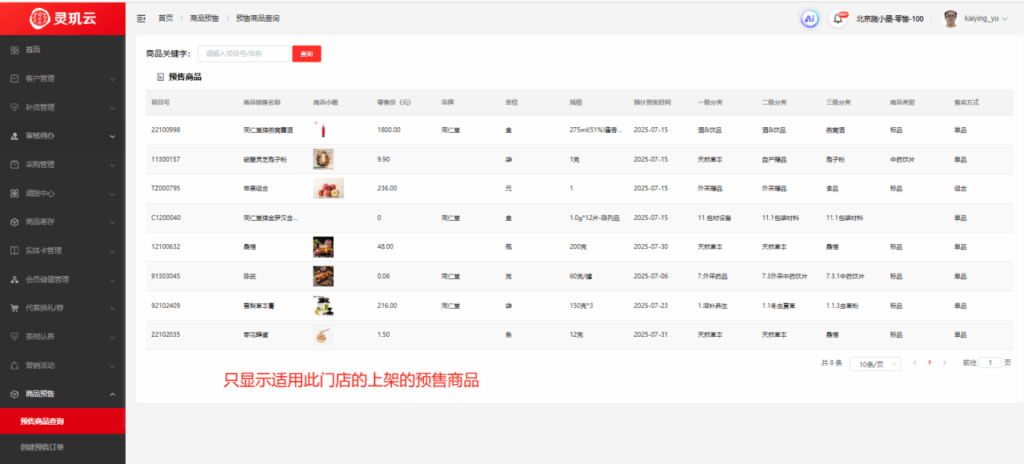Image resolution: width=1024 pixels, height=464 pixels.
Task: Click the 实体卡管理 sidebar icon
Action: point(14,250)
